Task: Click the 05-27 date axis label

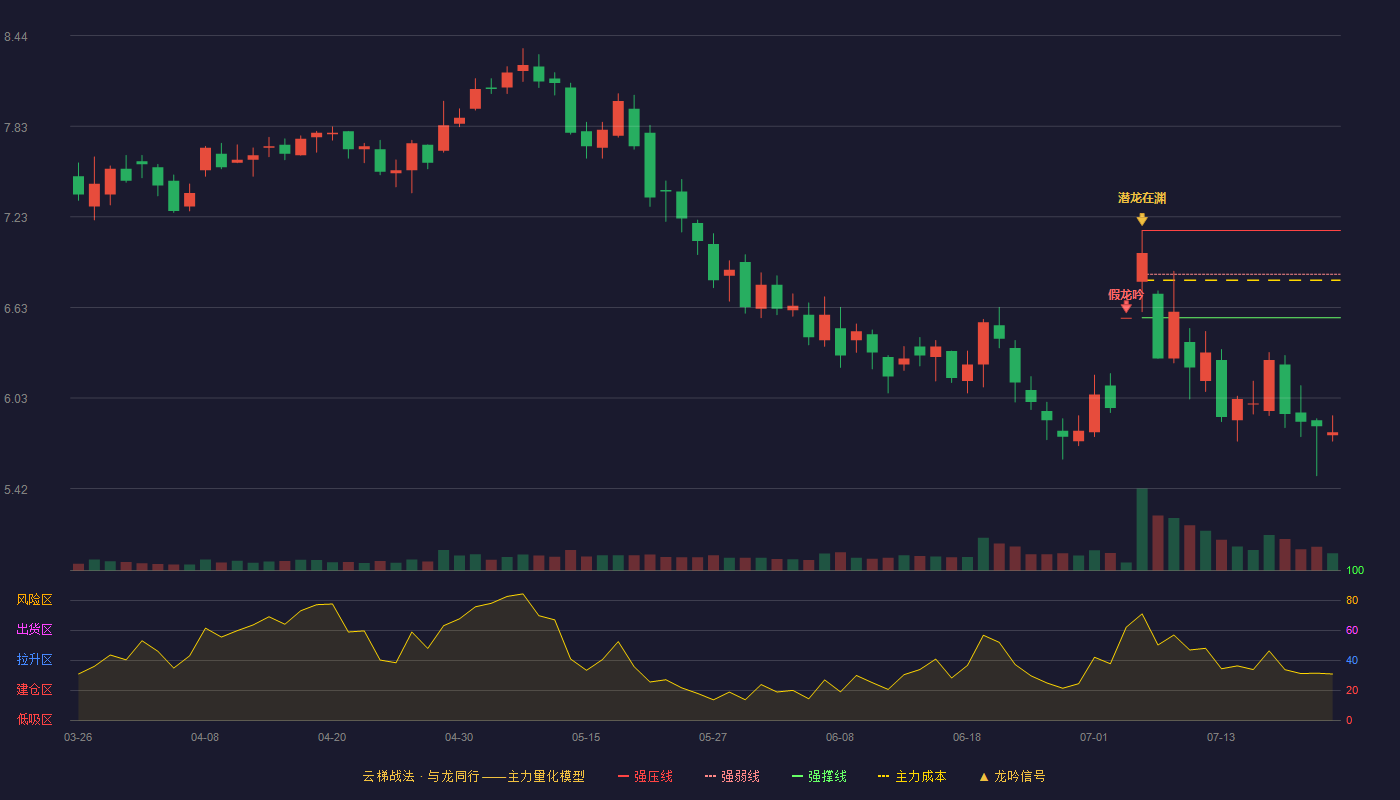Action: [713, 737]
